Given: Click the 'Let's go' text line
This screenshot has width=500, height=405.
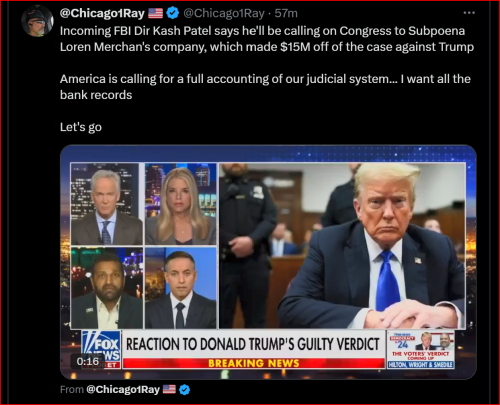Looking at the screenshot, I should point(81,127).
